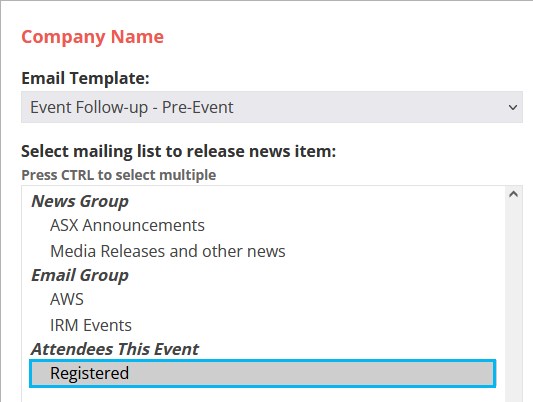Click 'Select mailing list to release news item' label
This screenshot has width=533, height=402.
tap(178, 151)
